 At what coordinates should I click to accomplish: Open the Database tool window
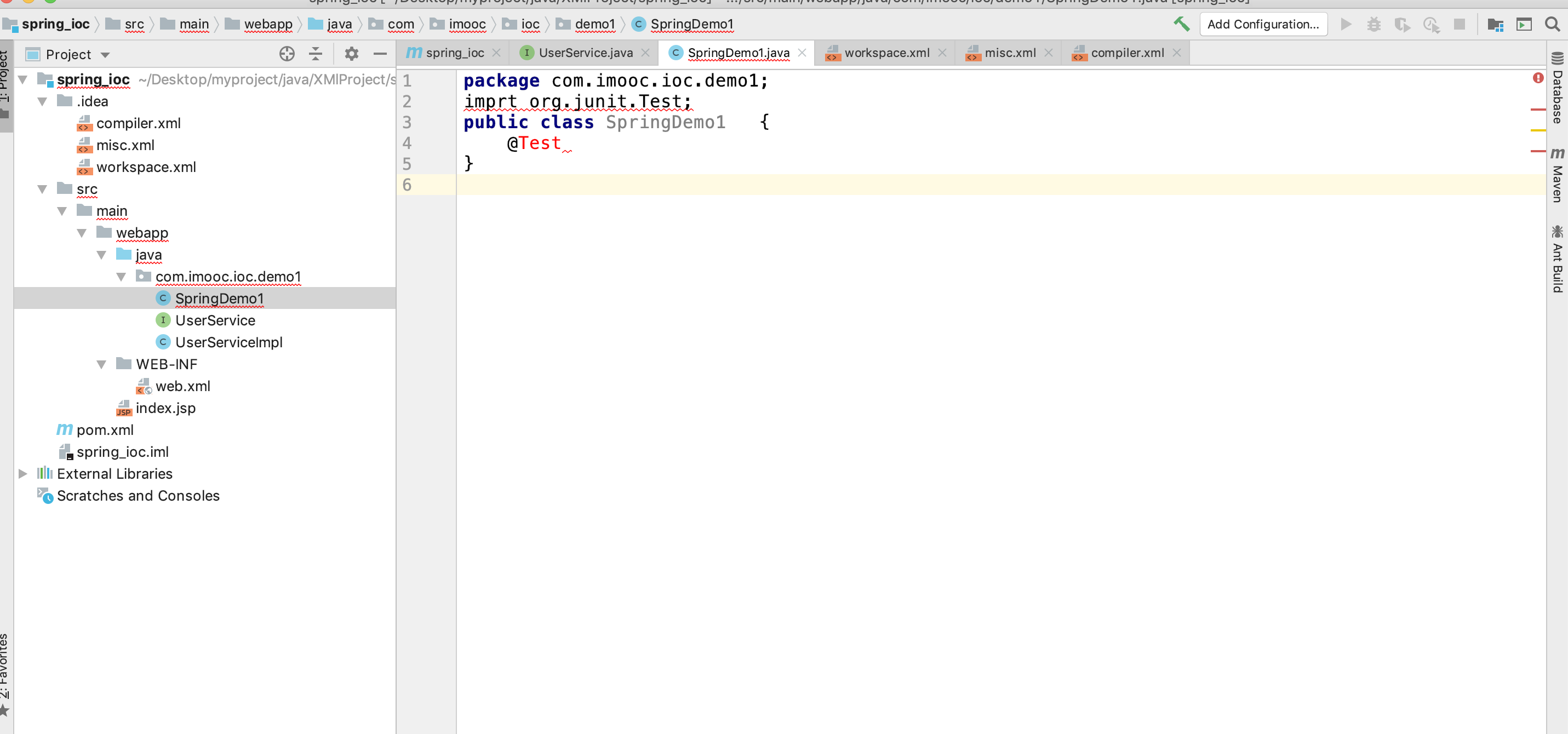click(1557, 88)
